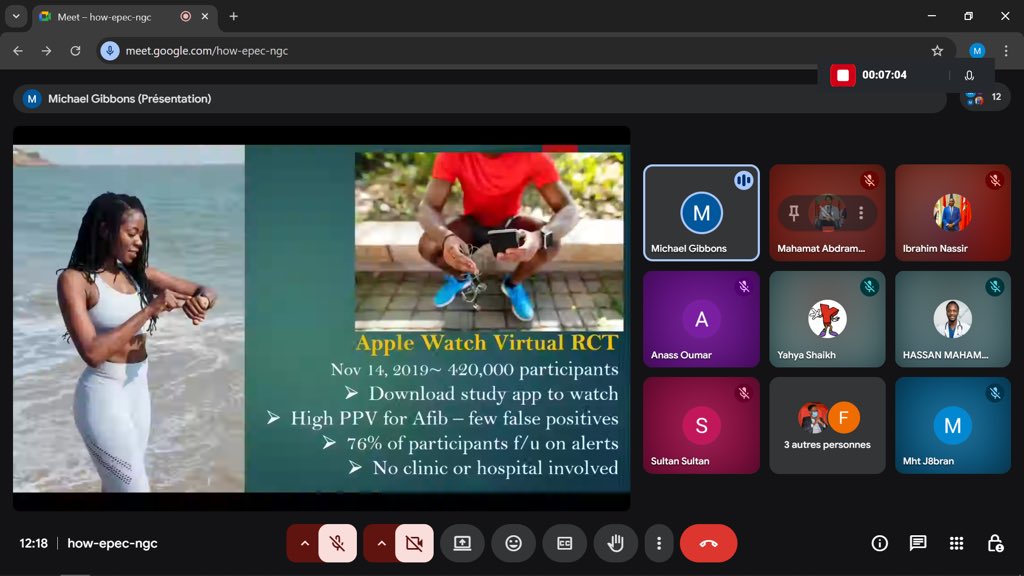Open the emoji reactions panel
1024x576 pixels.
click(x=513, y=543)
